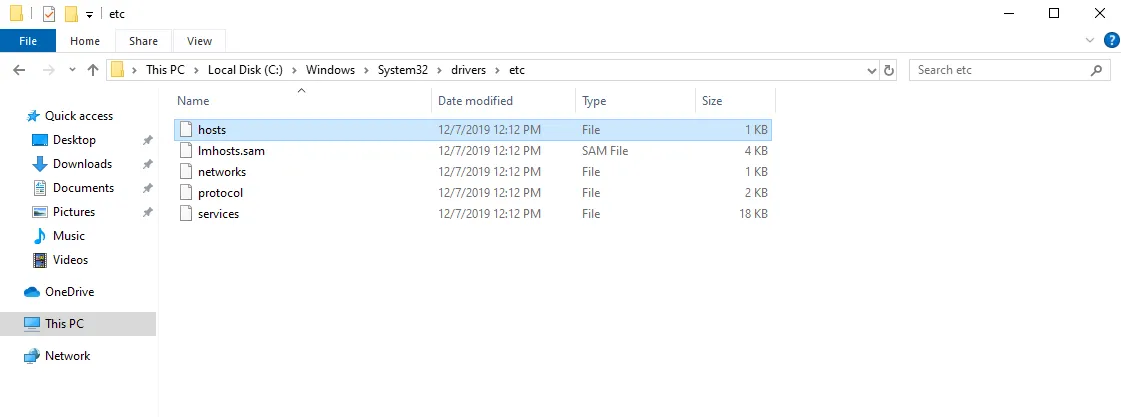The height and width of the screenshot is (417, 1121).
Task: Click SAM File type of lmhosts.sam
Action: pyautogui.click(x=605, y=151)
